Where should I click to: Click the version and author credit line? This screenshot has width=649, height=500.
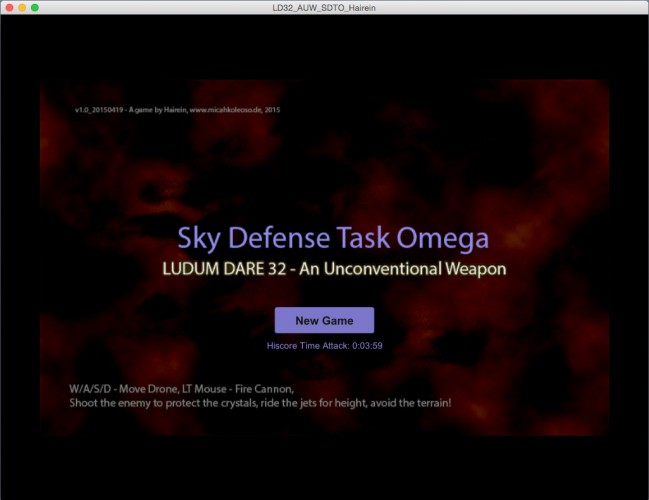click(x=178, y=110)
